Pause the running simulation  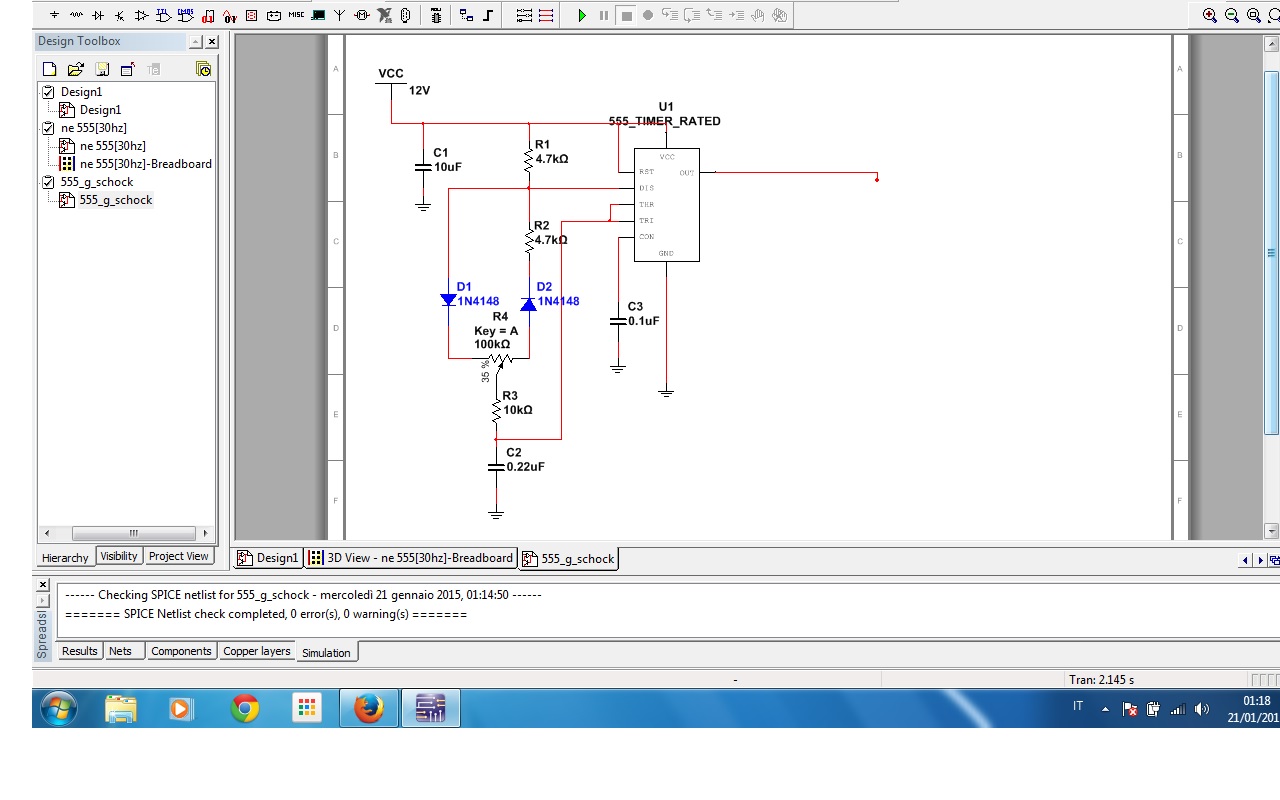(604, 15)
